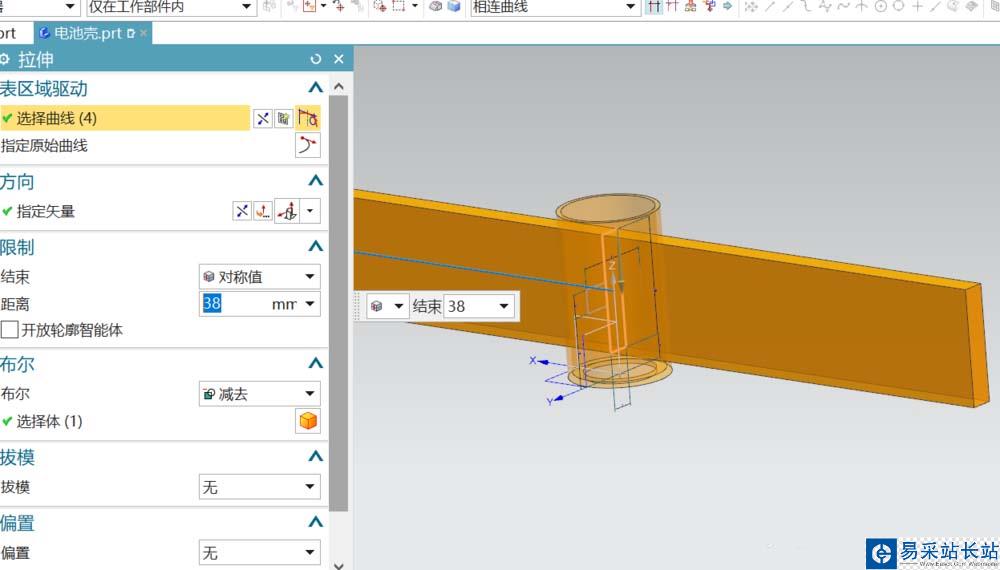Toggle the snap end point icon

click(x=770, y=7)
